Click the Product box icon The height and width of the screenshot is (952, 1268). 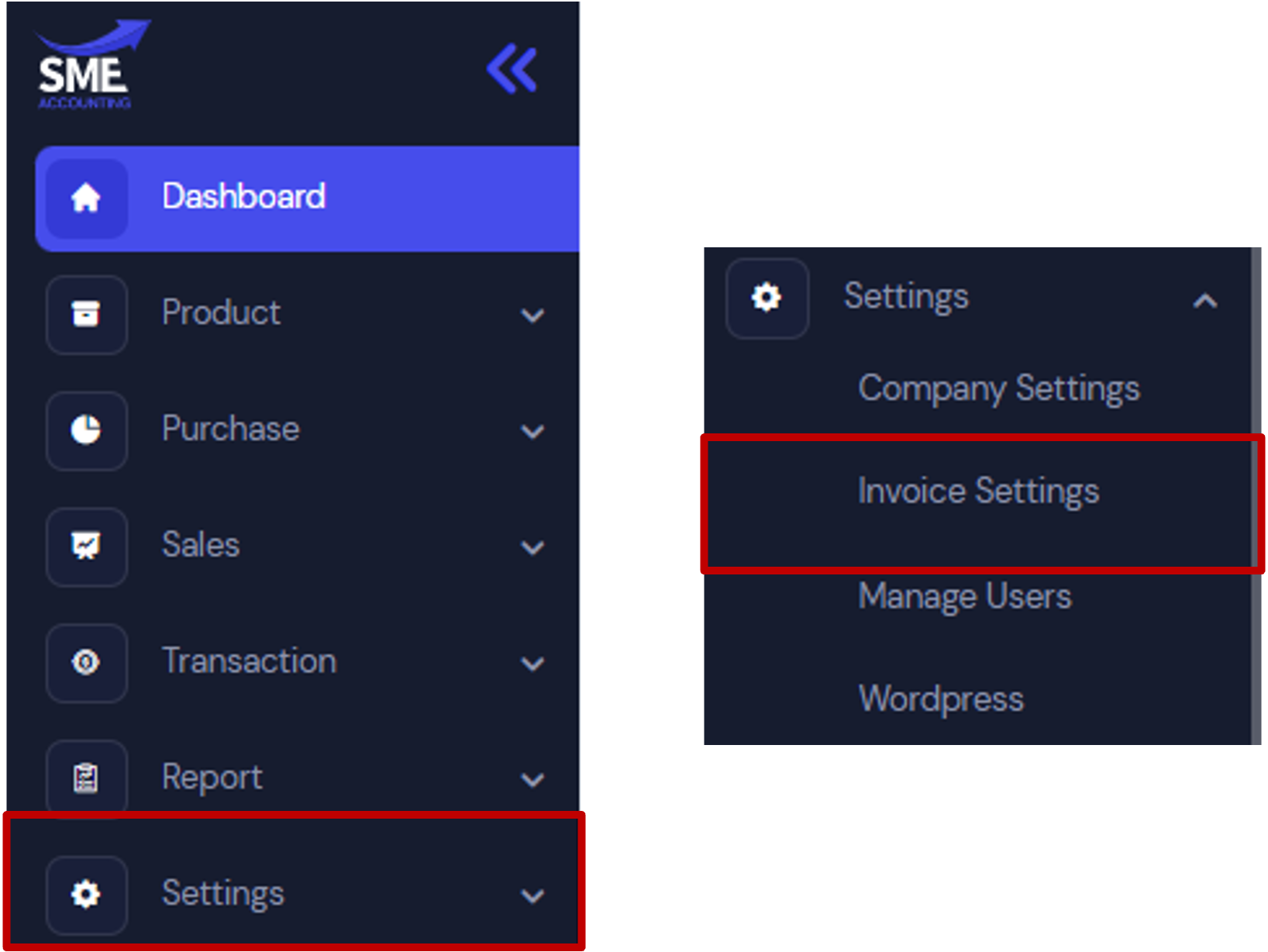tap(86, 315)
